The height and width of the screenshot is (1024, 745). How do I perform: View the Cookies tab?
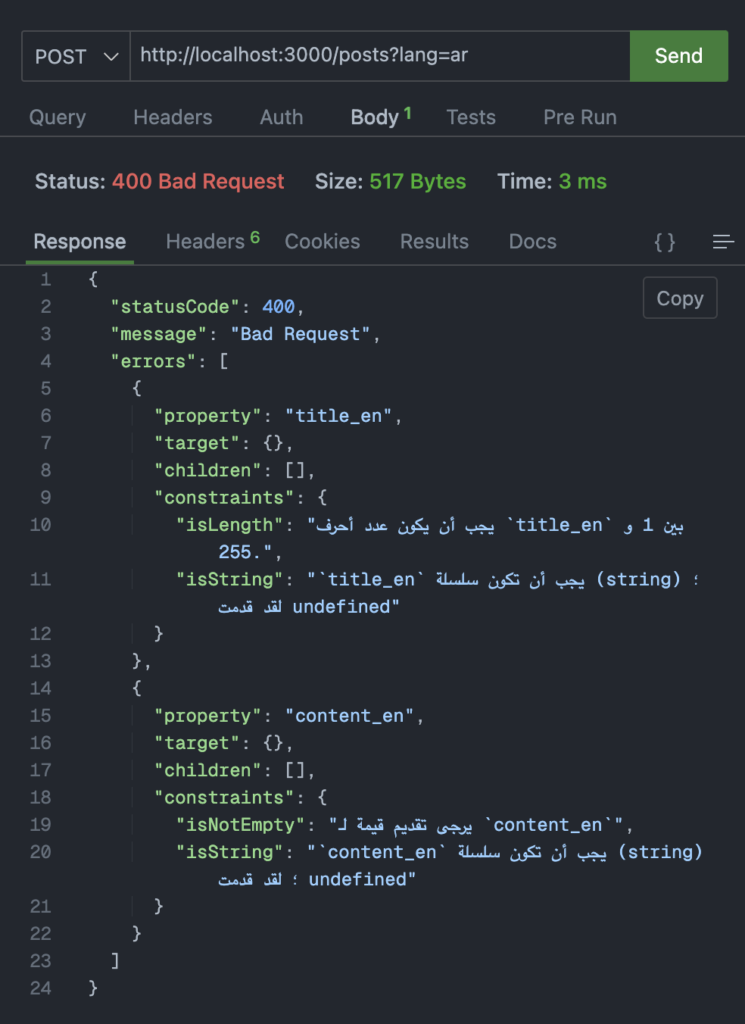pyautogui.click(x=322, y=241)
